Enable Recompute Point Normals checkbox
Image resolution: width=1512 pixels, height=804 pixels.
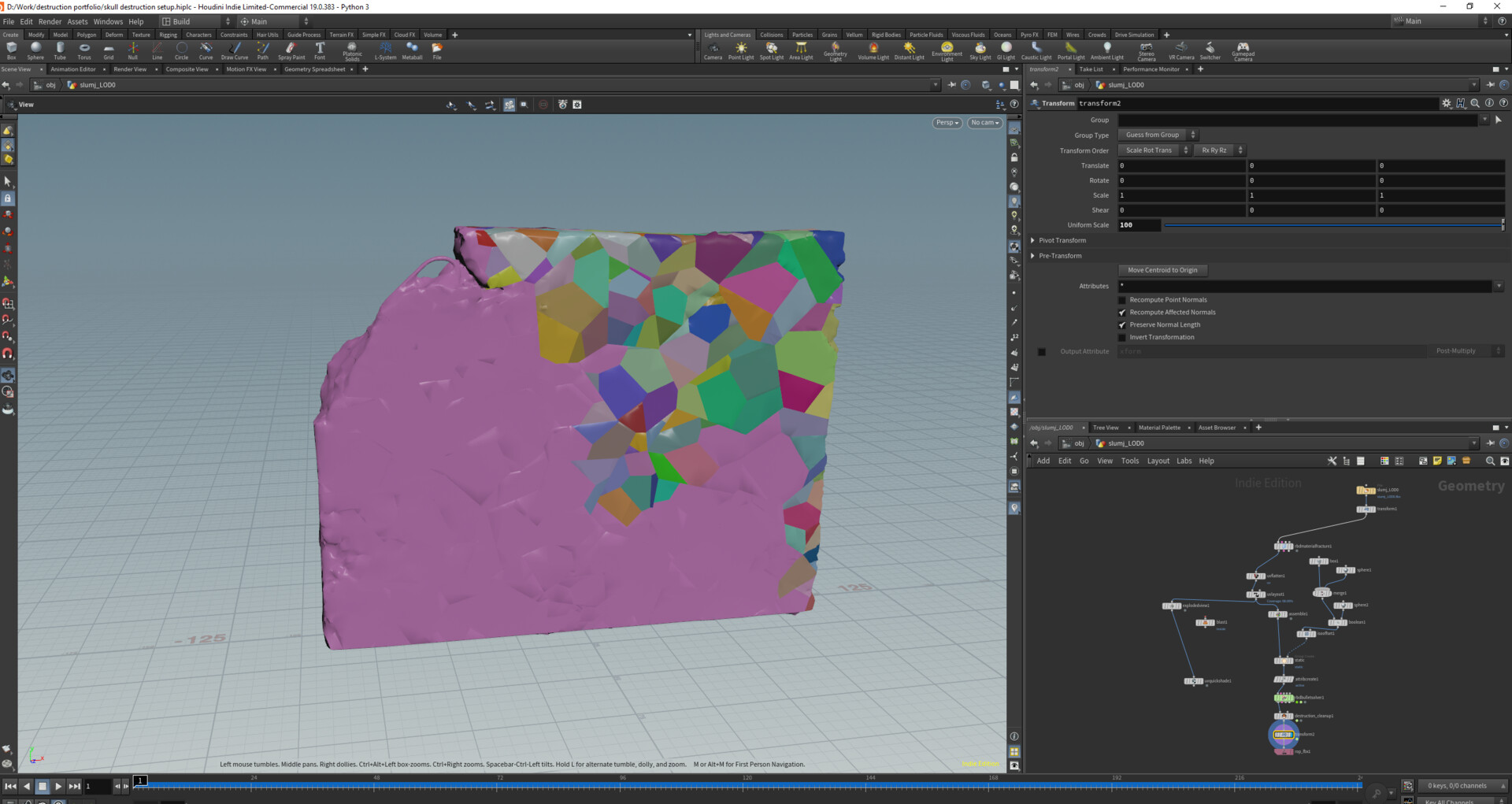point(1122,300)
